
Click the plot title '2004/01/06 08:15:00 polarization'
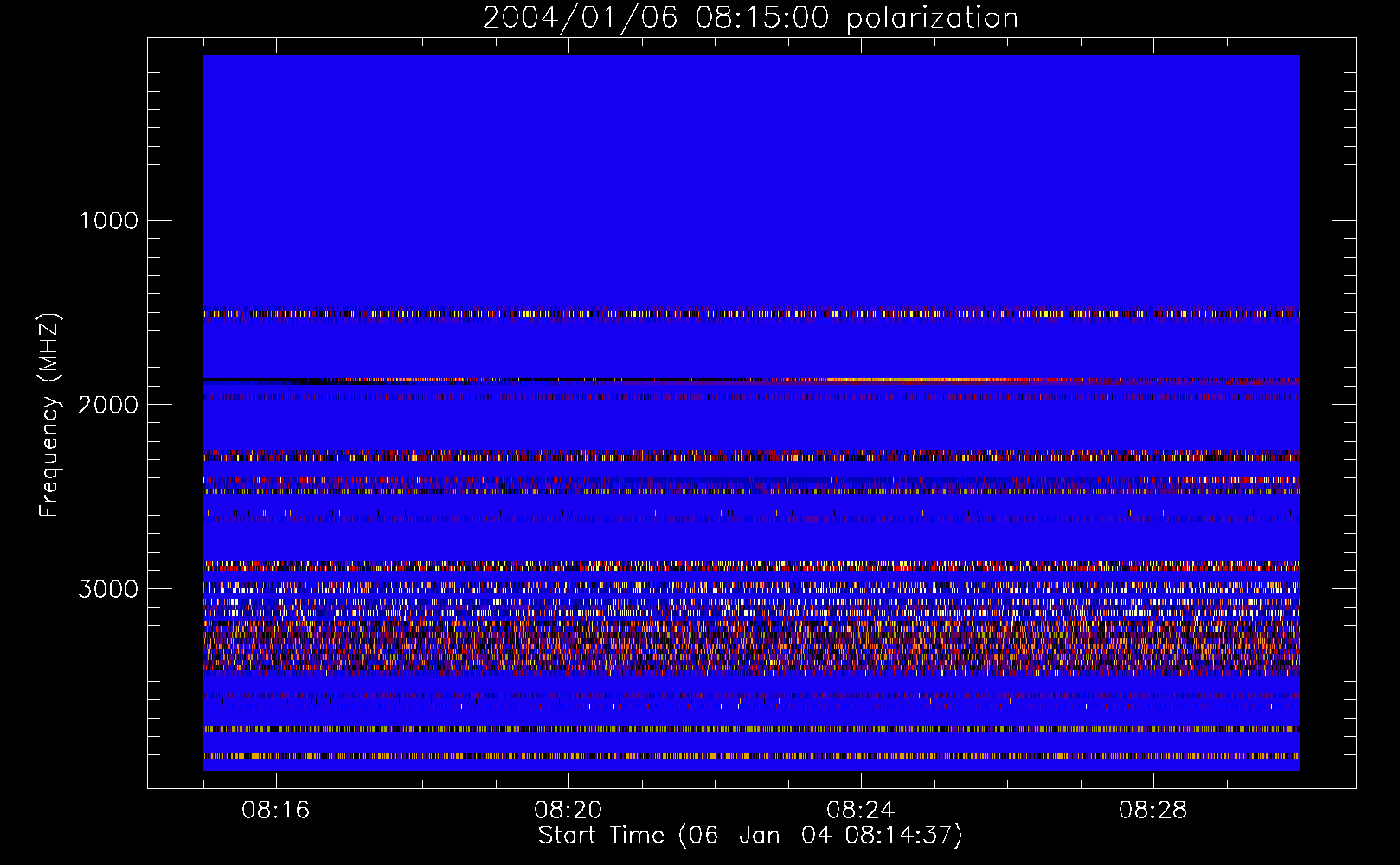(x=750, y=18)
